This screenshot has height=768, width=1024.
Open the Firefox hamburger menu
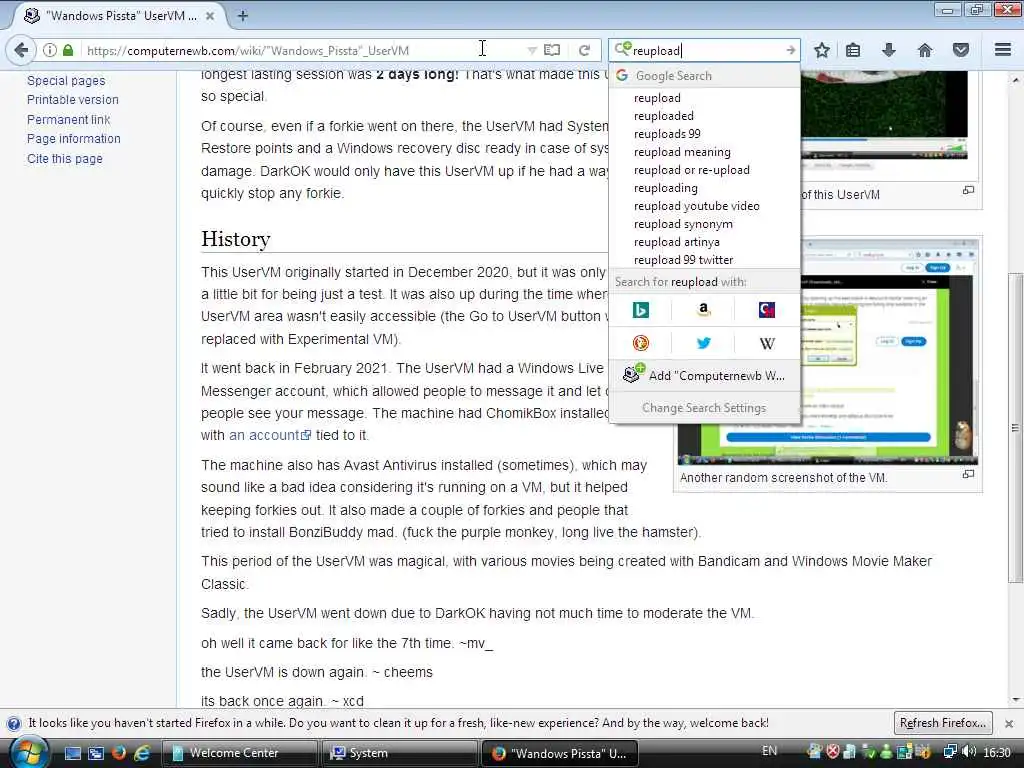click(x=1003, y=50)
